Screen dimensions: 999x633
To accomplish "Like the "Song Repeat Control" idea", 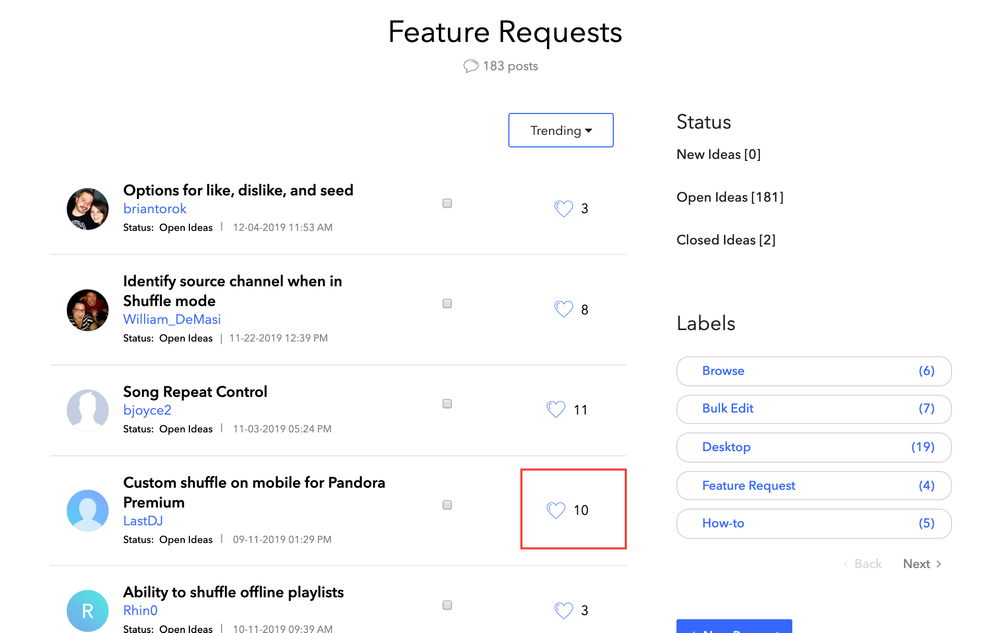I will (x=556, y=410).
